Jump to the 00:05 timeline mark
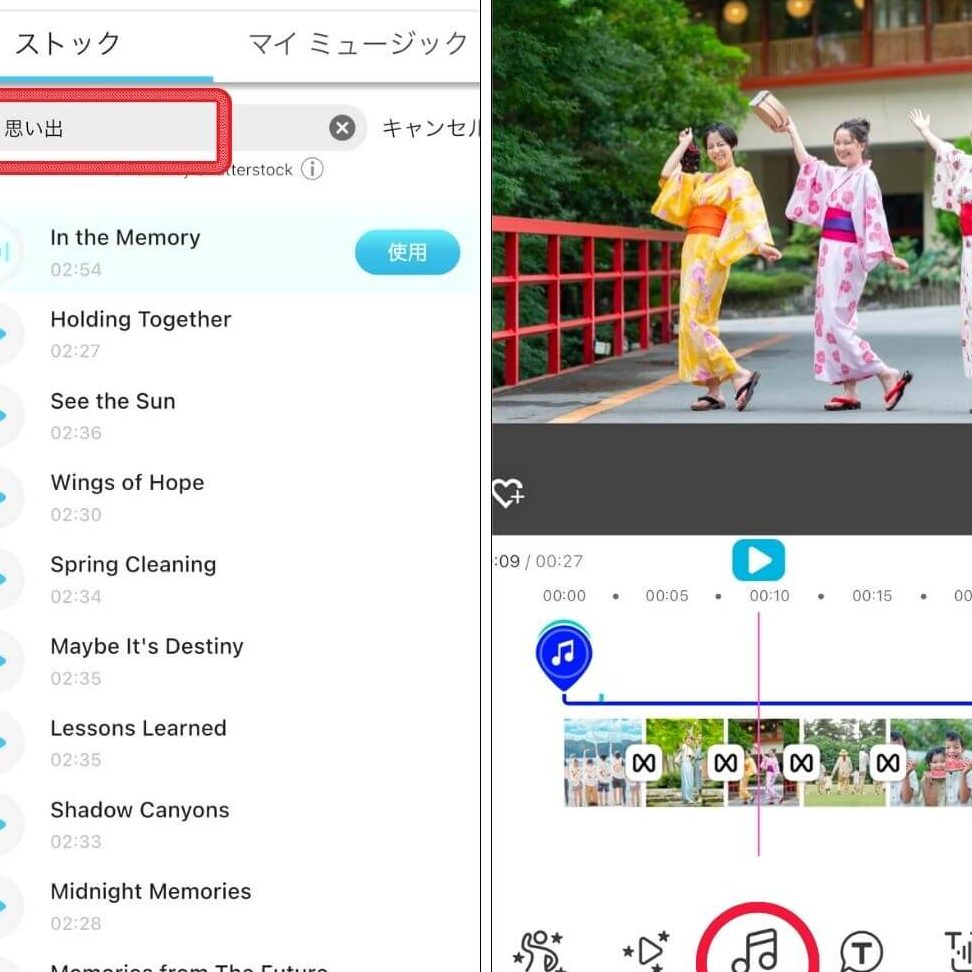972x972 pixels. [x=666, y=596]
